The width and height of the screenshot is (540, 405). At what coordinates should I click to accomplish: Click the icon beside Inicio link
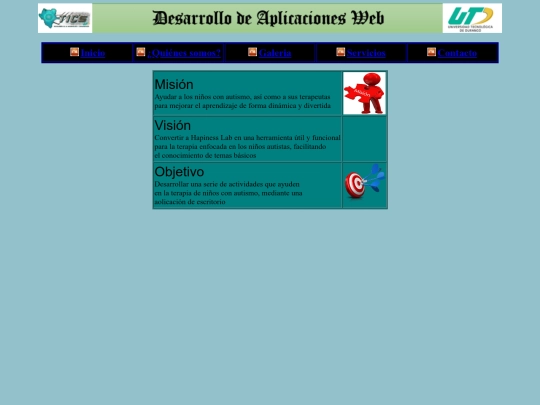[74, 52]
